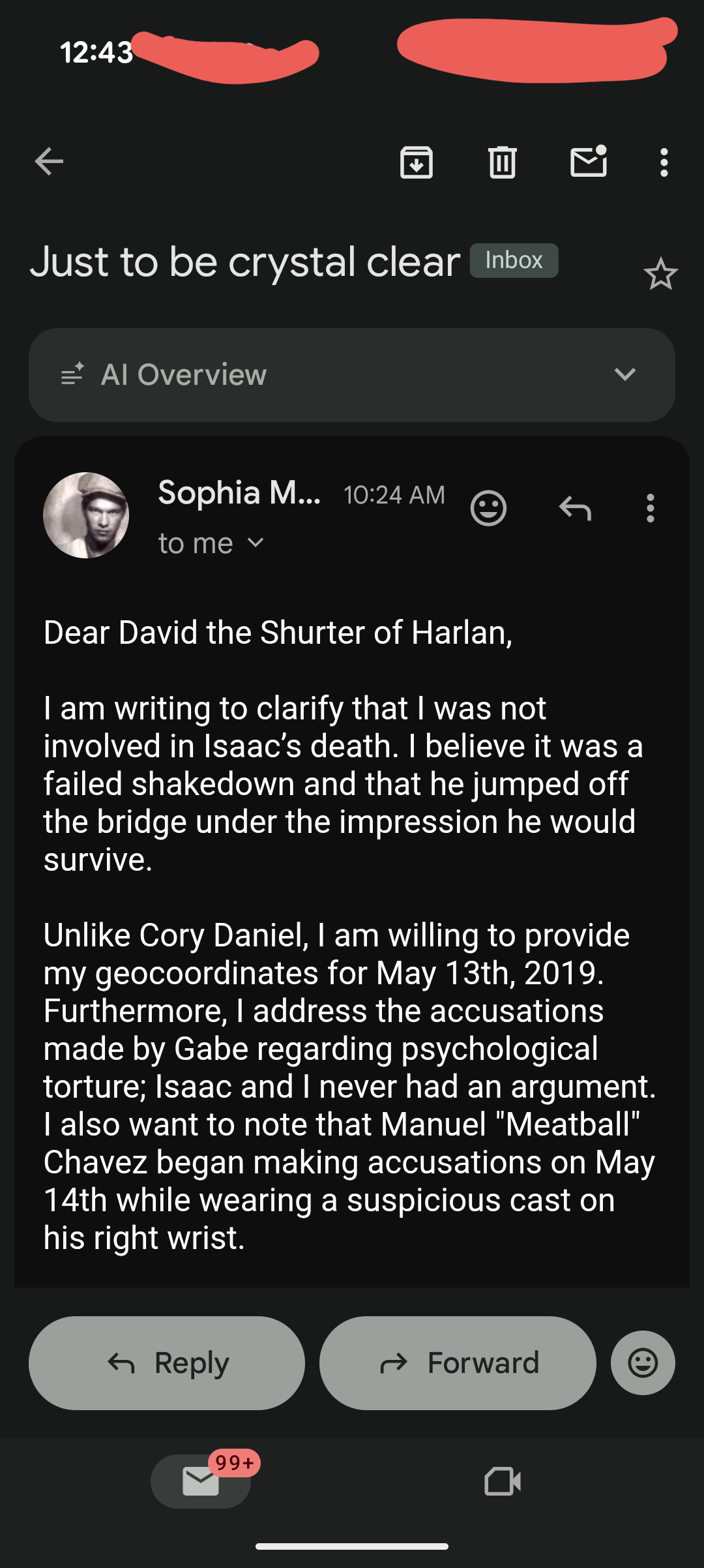The width and height of the screenshot is (704, 1568).
Task: Switch to the Meet video tab
Action: click(x=503, y=1481)
